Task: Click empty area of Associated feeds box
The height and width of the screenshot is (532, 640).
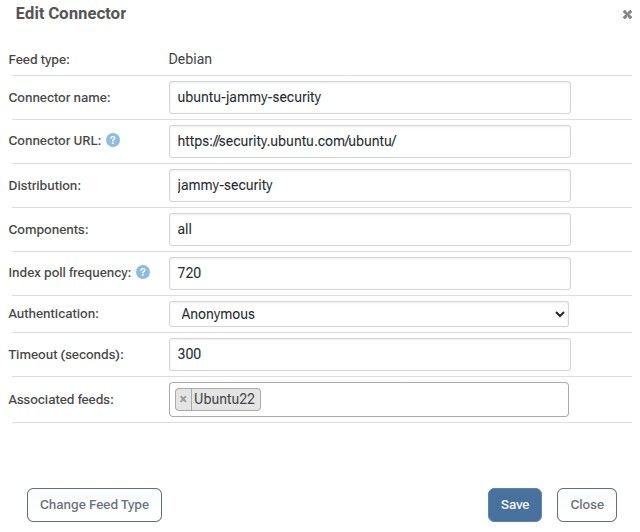Action: pos(412,399)
